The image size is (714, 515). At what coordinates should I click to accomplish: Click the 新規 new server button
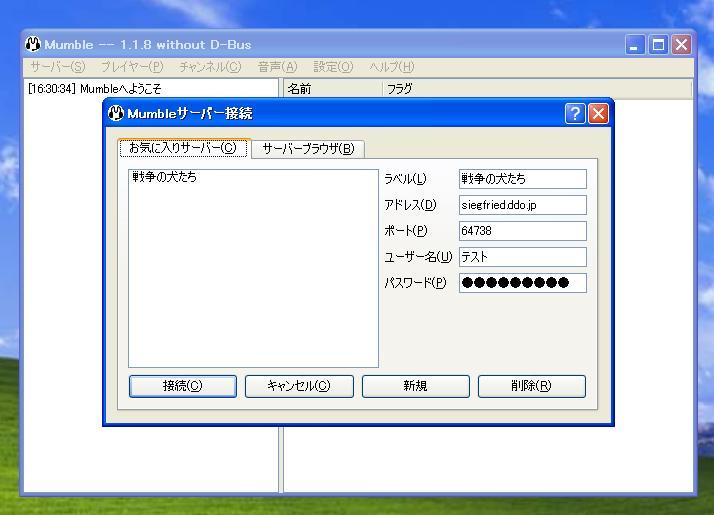(x=415, y=386)
